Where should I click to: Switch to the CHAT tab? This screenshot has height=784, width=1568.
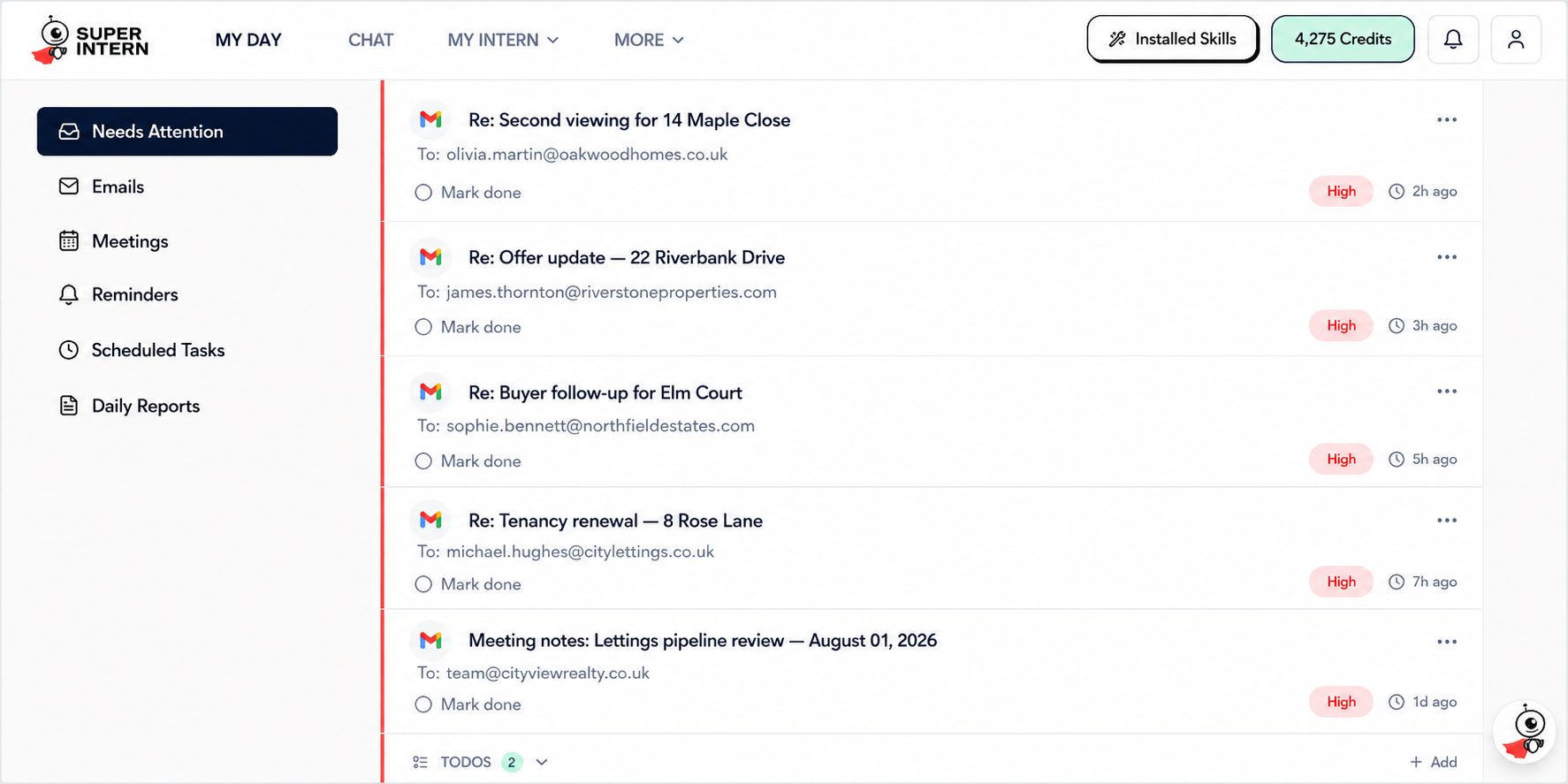pyautogui.click(x=370, y=40)
